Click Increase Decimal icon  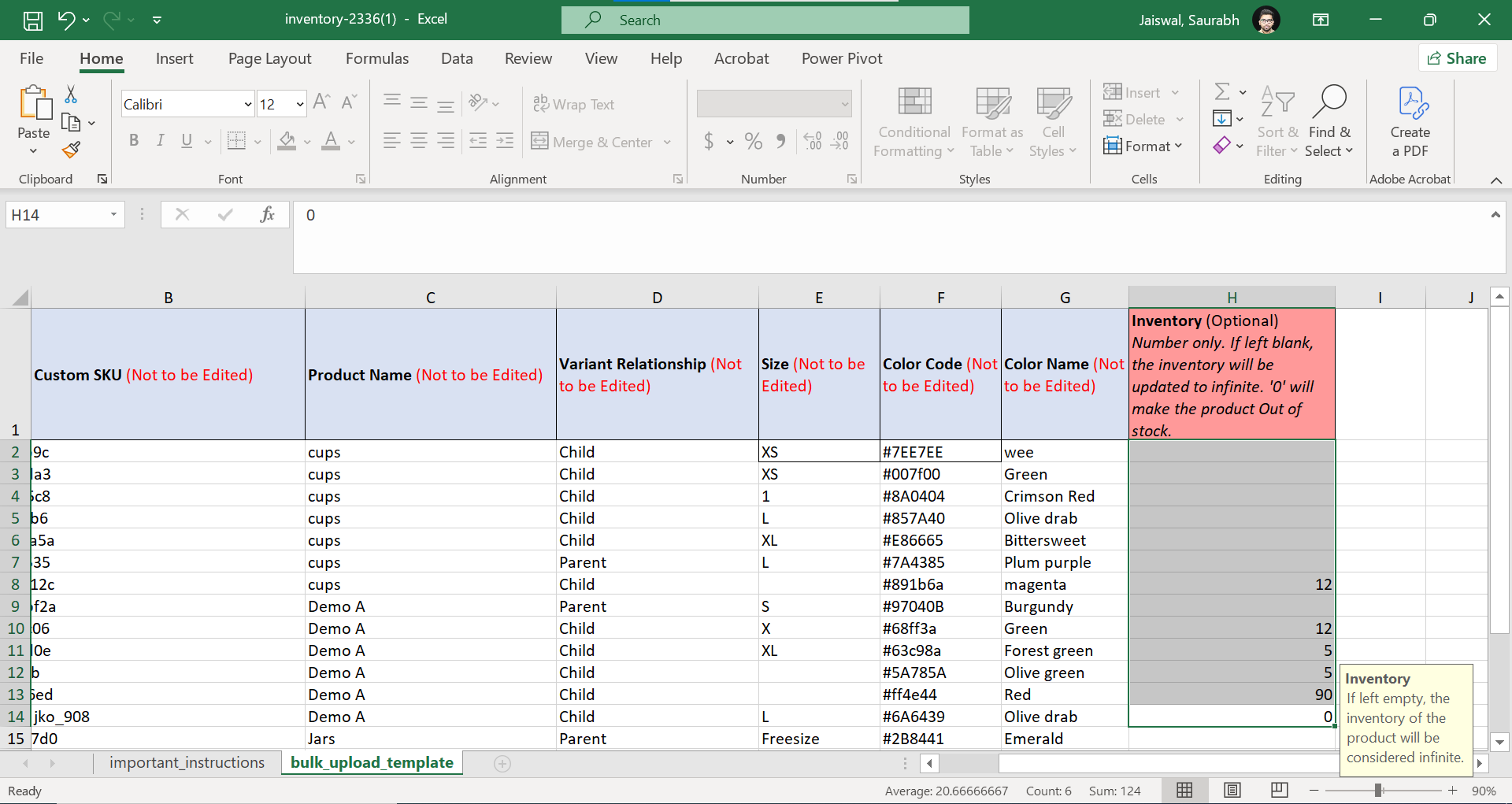click(813, 141)
